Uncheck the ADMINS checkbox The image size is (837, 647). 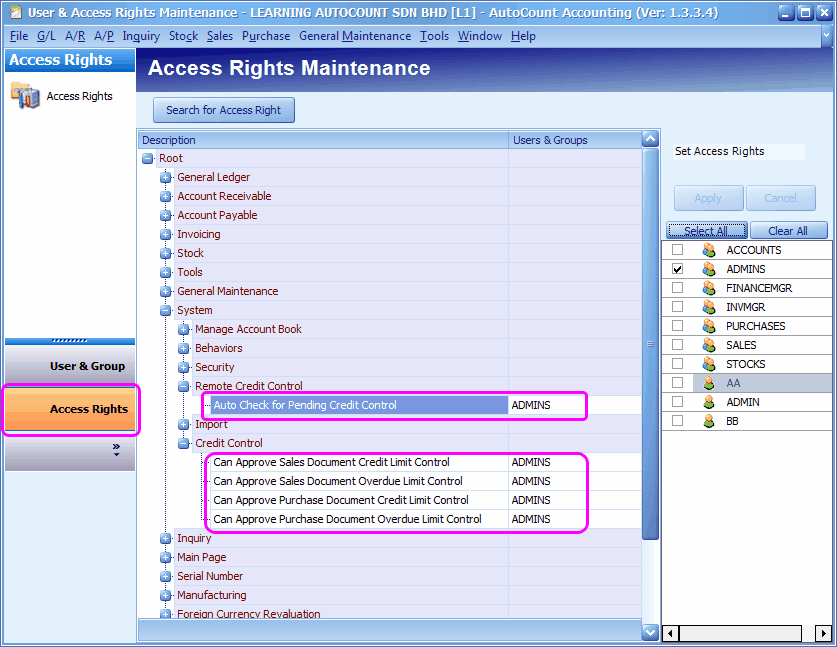[x=678, y=269]
